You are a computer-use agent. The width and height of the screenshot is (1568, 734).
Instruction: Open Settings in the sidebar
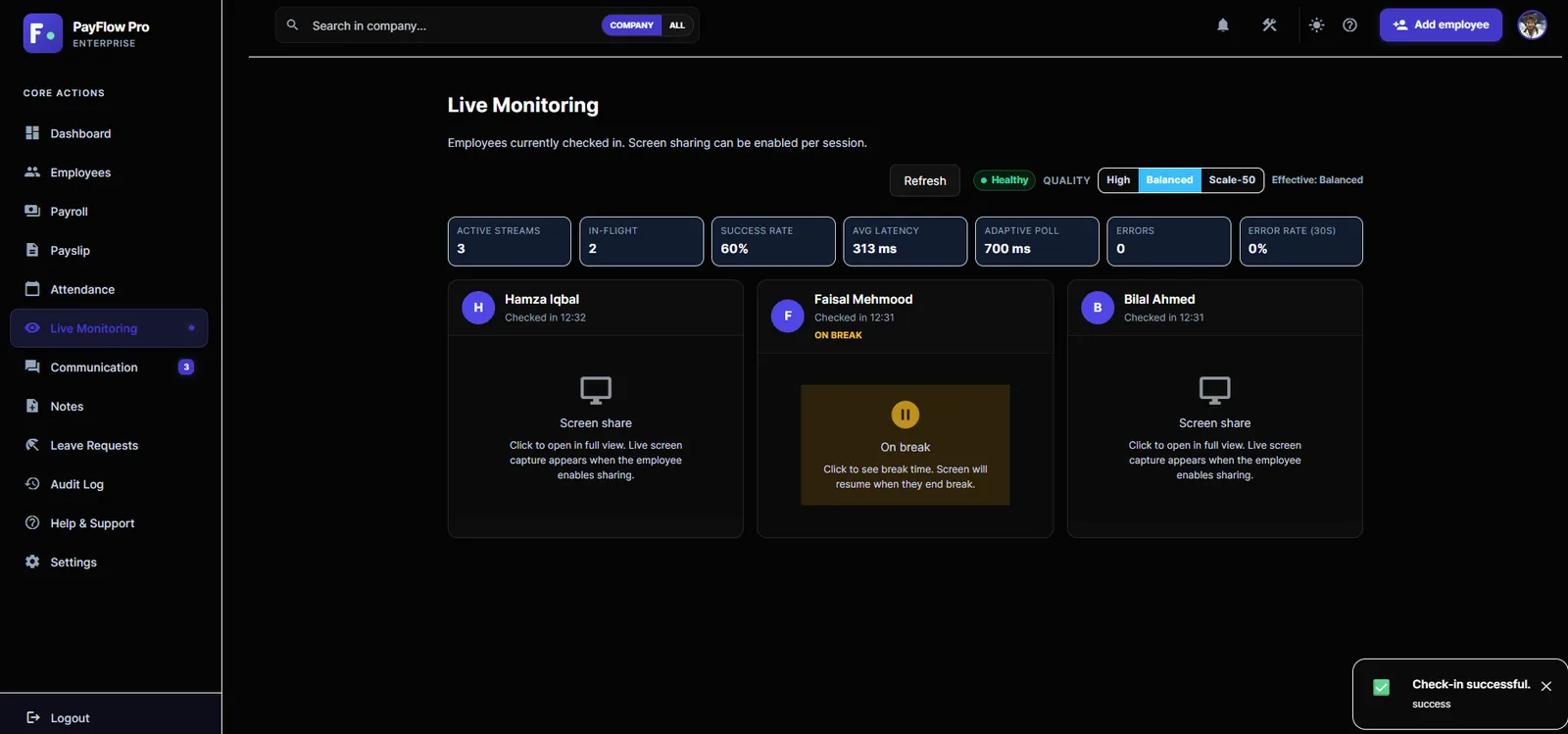[109, 563]
